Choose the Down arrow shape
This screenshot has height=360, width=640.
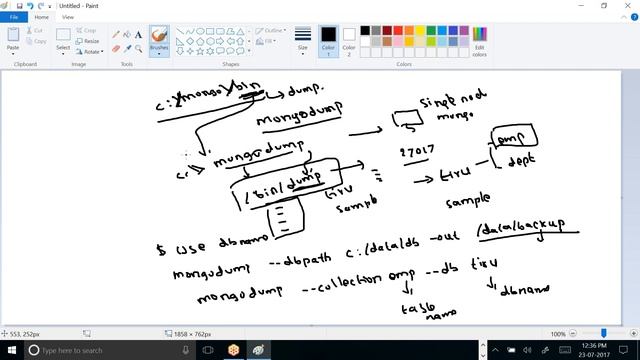pos(180,51)
